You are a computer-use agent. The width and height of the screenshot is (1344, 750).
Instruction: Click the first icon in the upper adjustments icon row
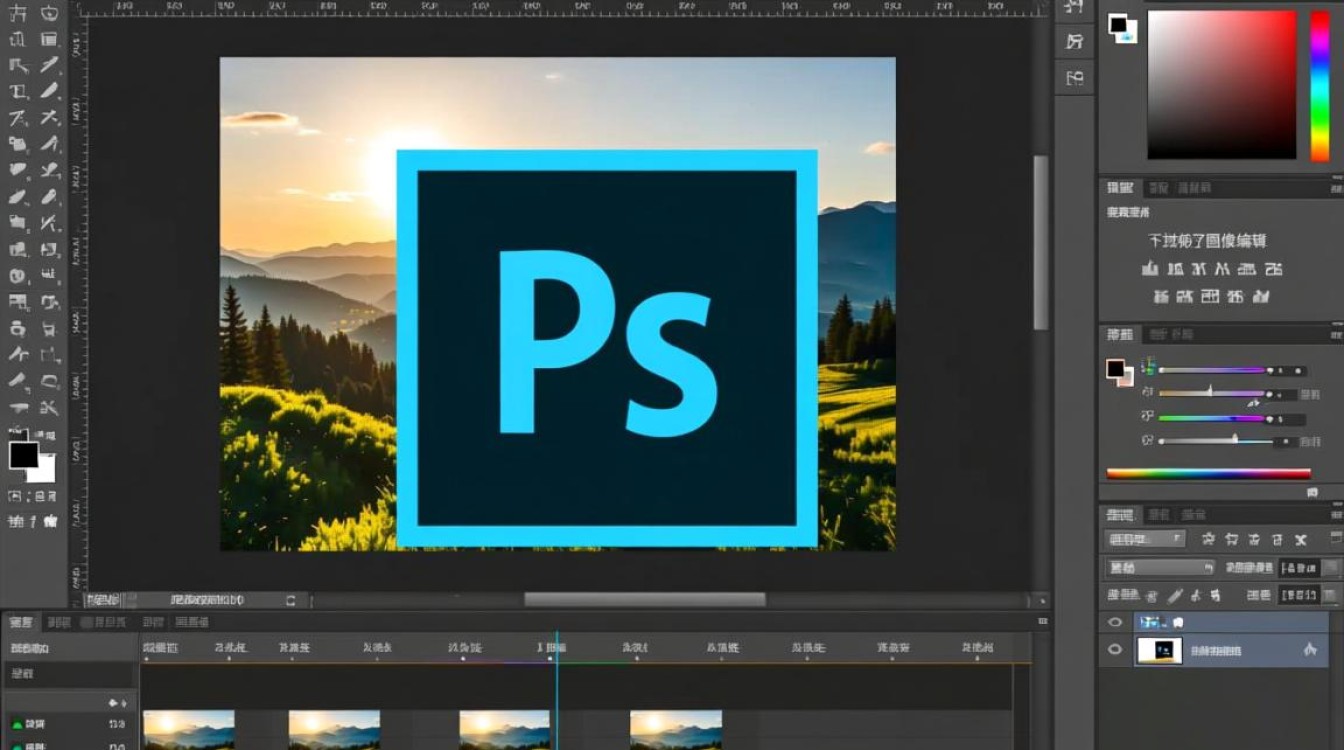click(1150, 269)
